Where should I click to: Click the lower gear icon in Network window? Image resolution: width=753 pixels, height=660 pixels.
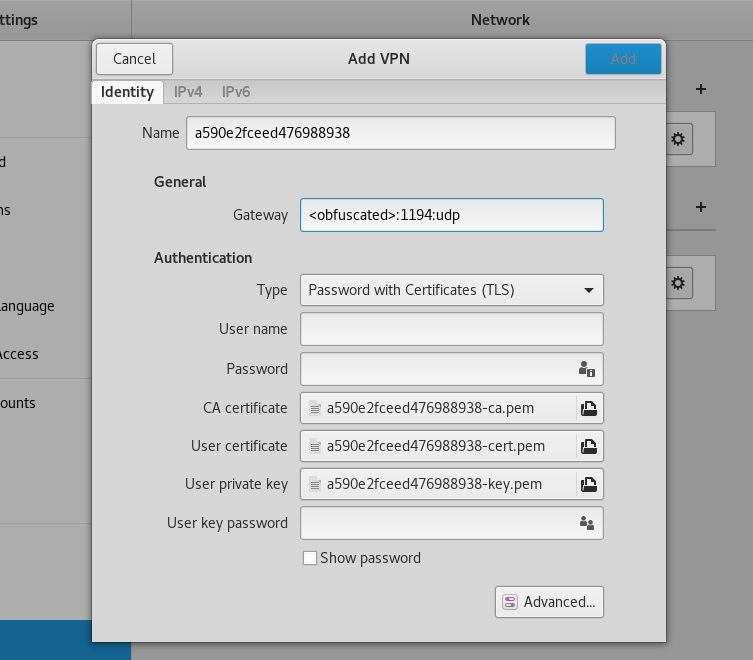(678, 283)
